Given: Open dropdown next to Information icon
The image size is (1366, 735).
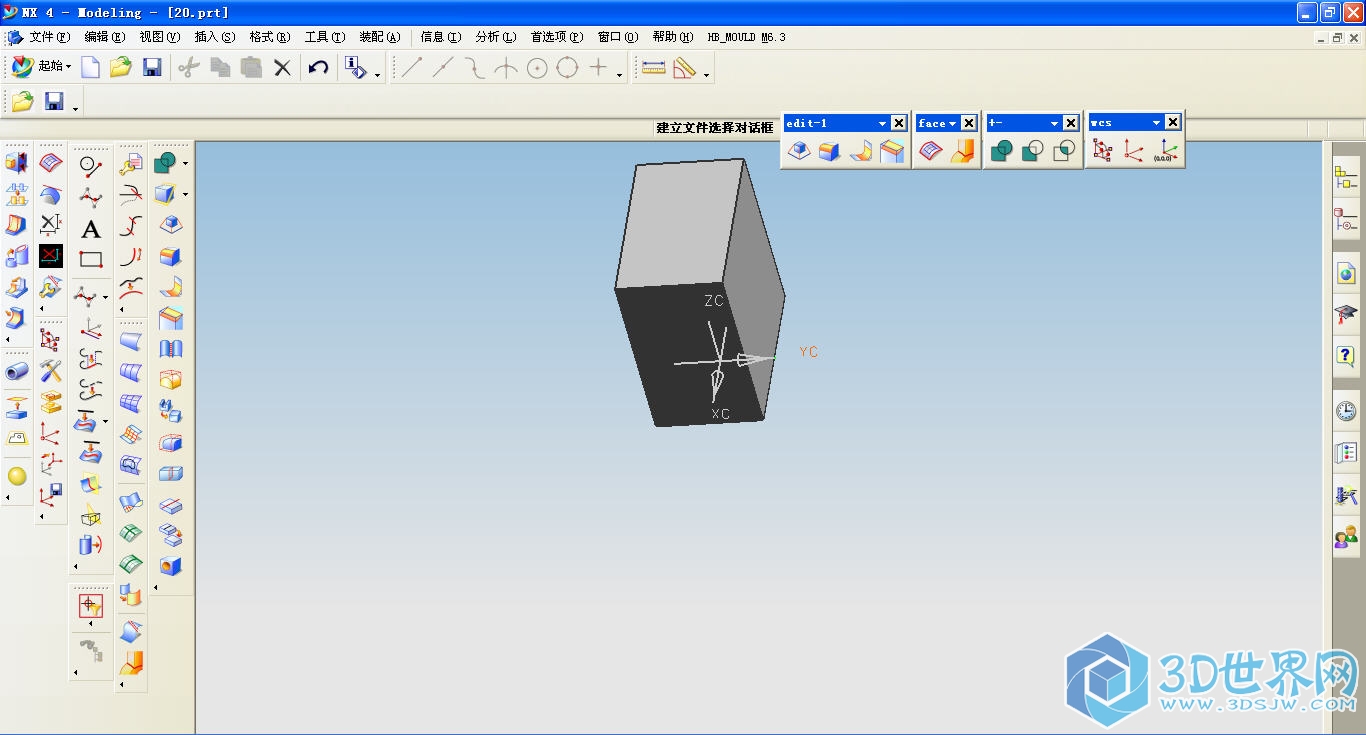Looking at the screenshot, I should [x=377, y=75].
